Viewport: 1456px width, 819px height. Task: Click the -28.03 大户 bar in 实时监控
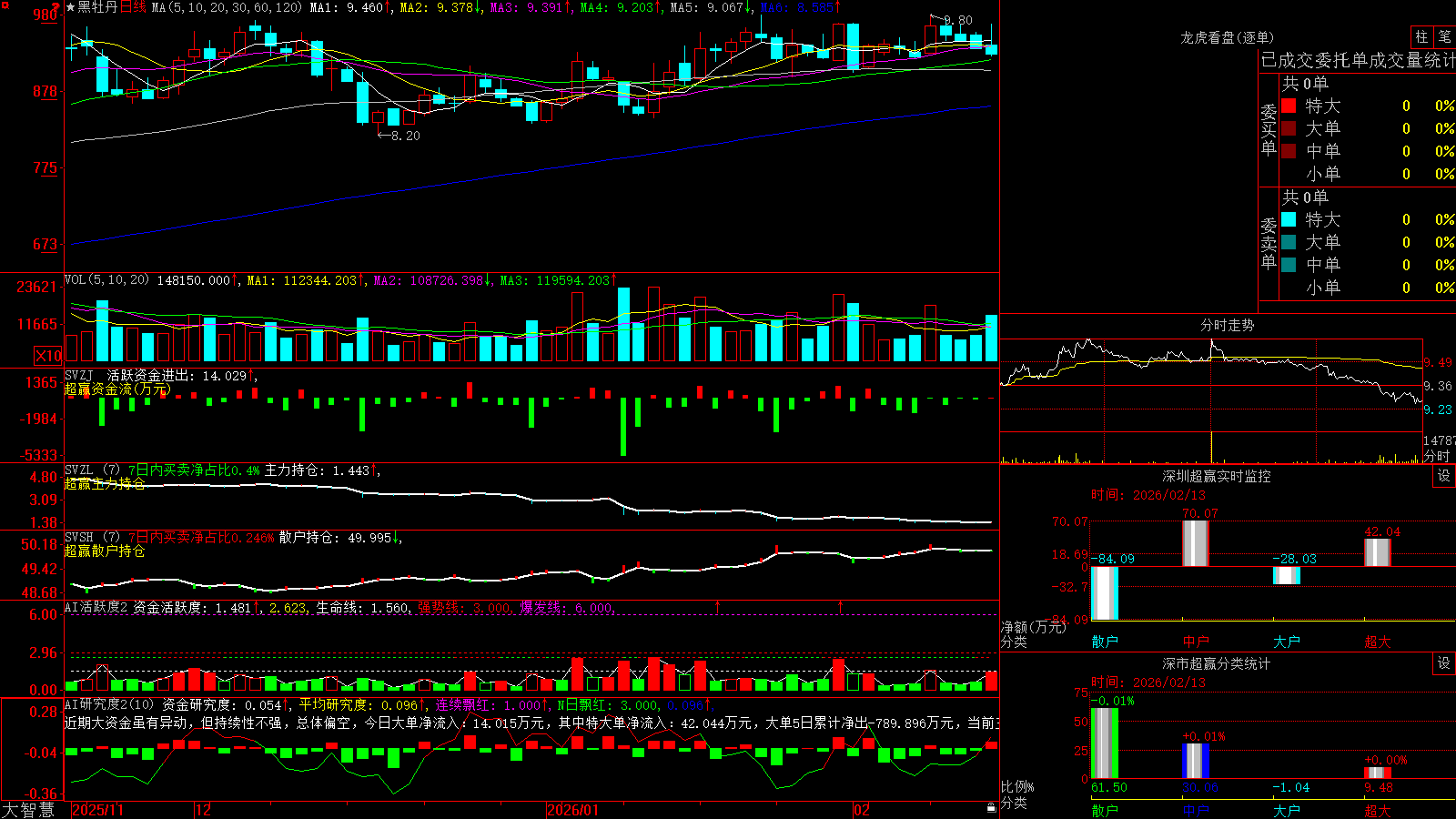point(1286,575)
